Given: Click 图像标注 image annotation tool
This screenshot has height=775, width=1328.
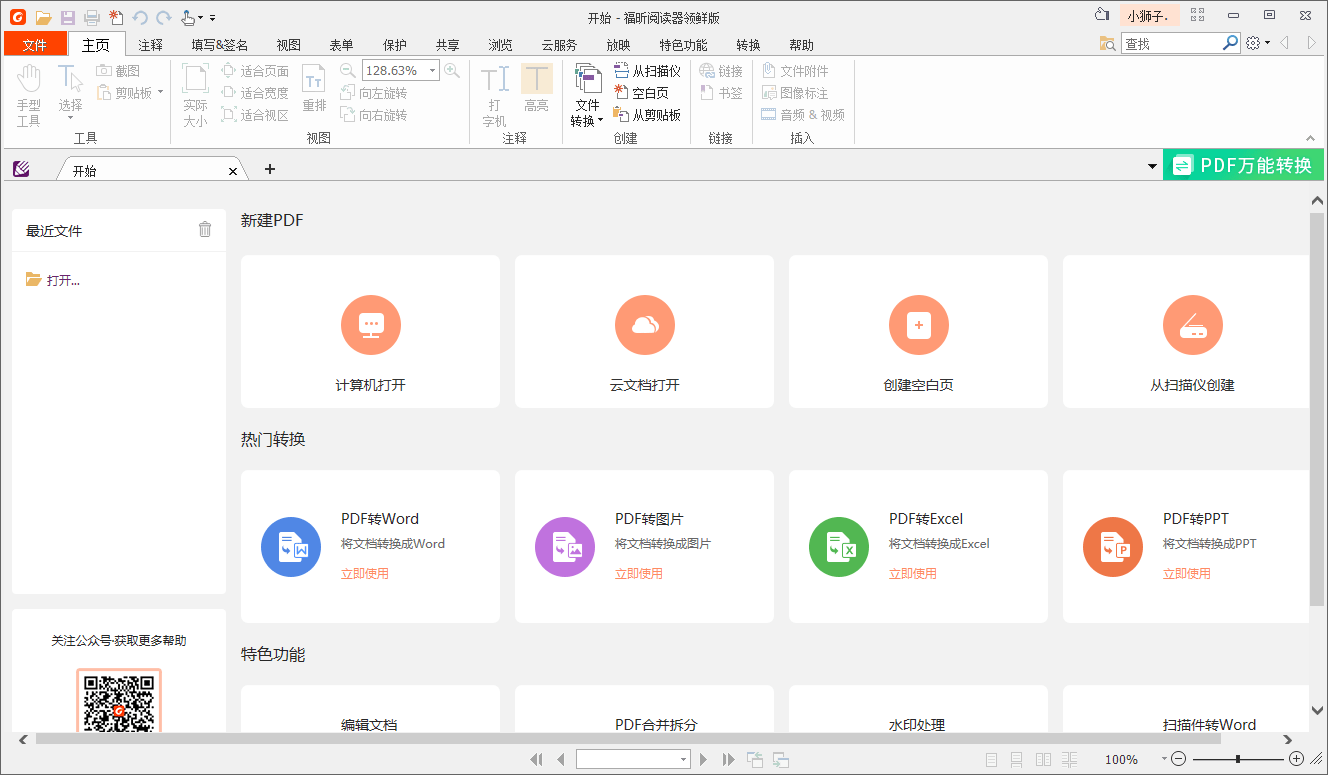Looking at the screenshot, I should tap(795, 93).
